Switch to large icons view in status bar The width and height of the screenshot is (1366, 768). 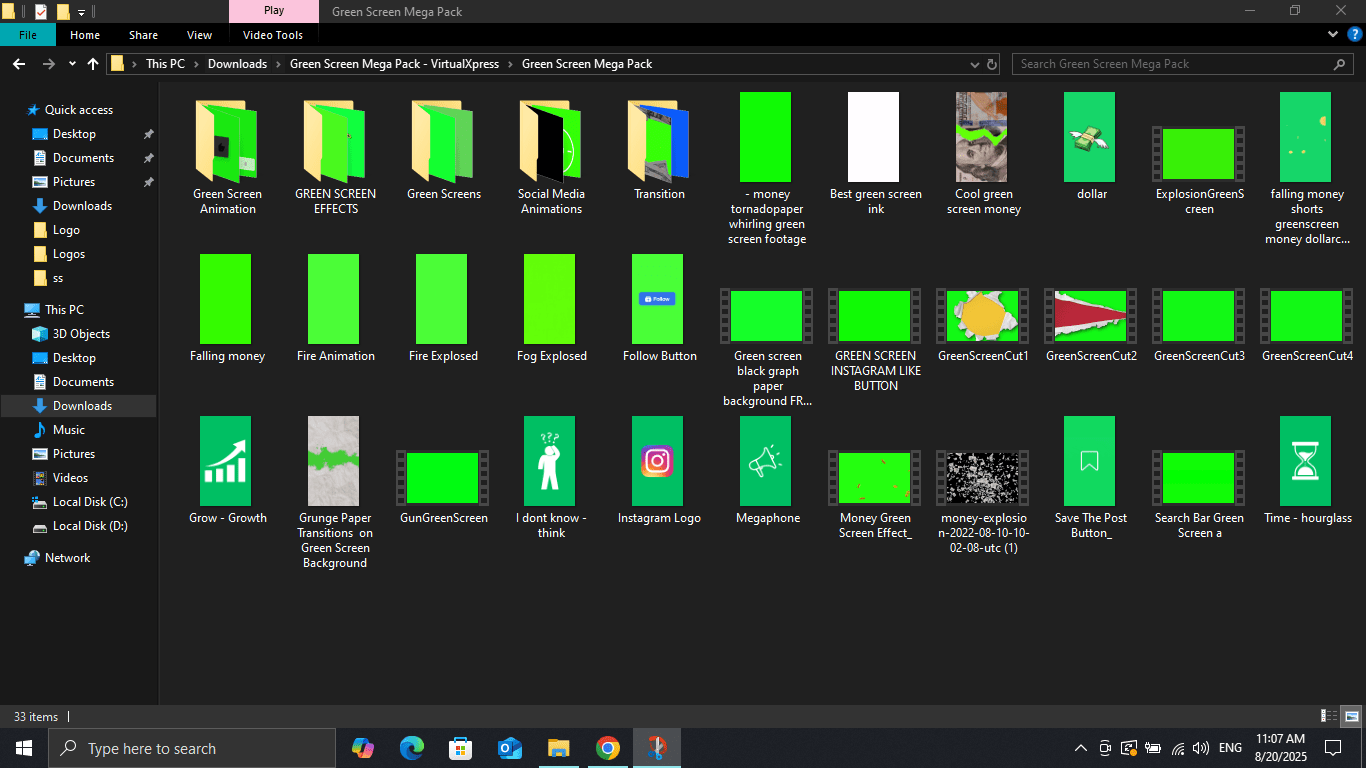(x=1351, y=716)
